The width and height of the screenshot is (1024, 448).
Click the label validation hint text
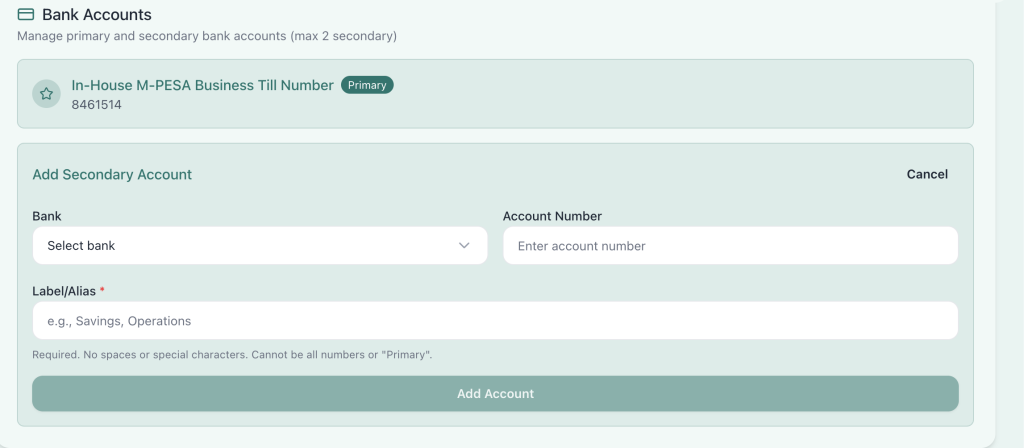click(232, 355)
